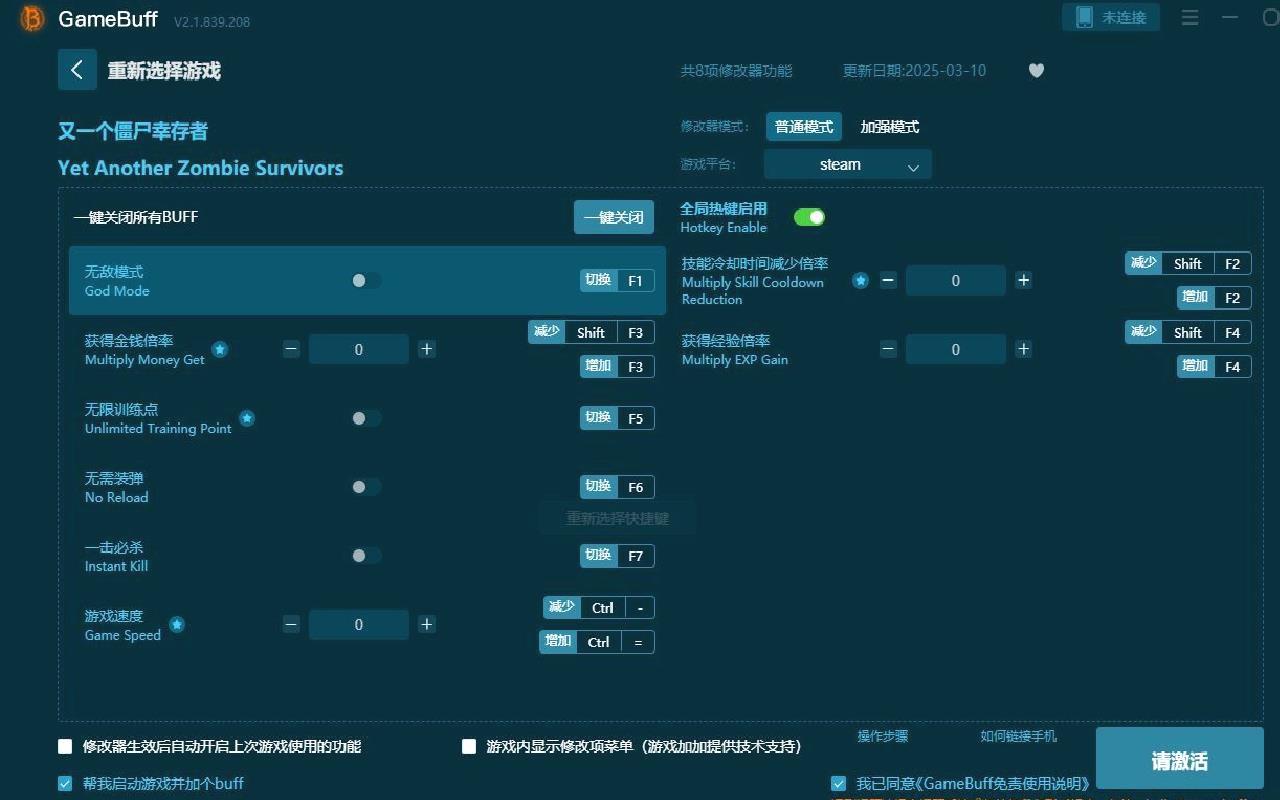Click star icon beside Unlimited Training Point

click(x=247, y=418)
